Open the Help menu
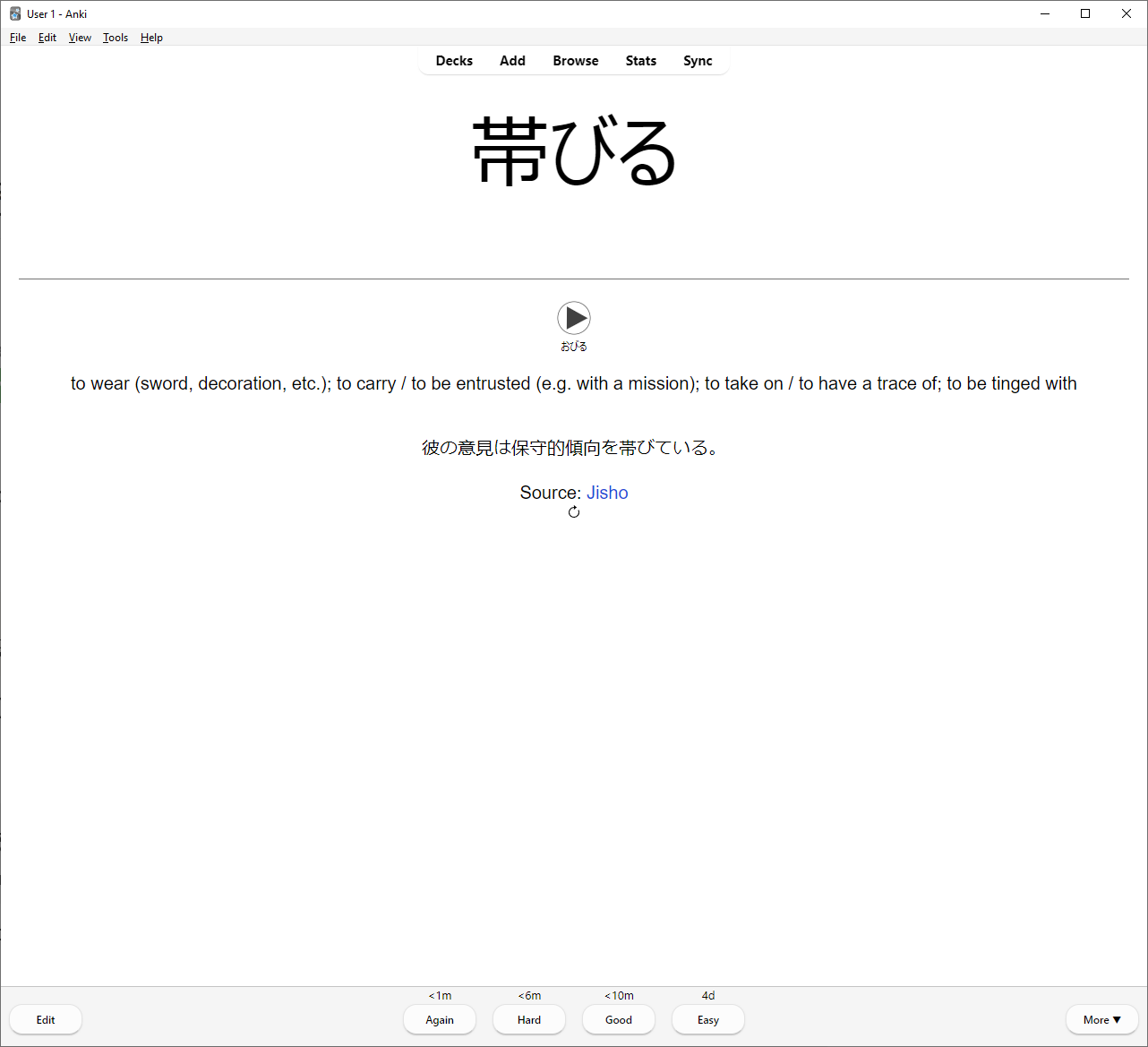The image size is (1148, 1047). pos(151,38)
